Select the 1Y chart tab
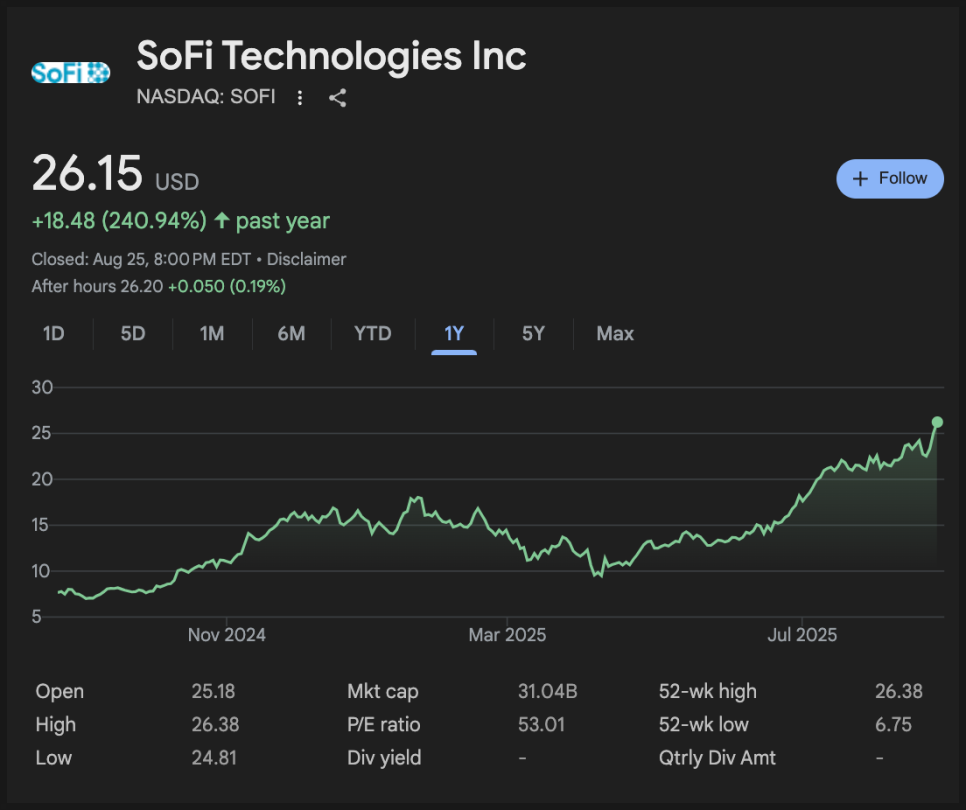The image size is (966, 810). pos(454,334)
